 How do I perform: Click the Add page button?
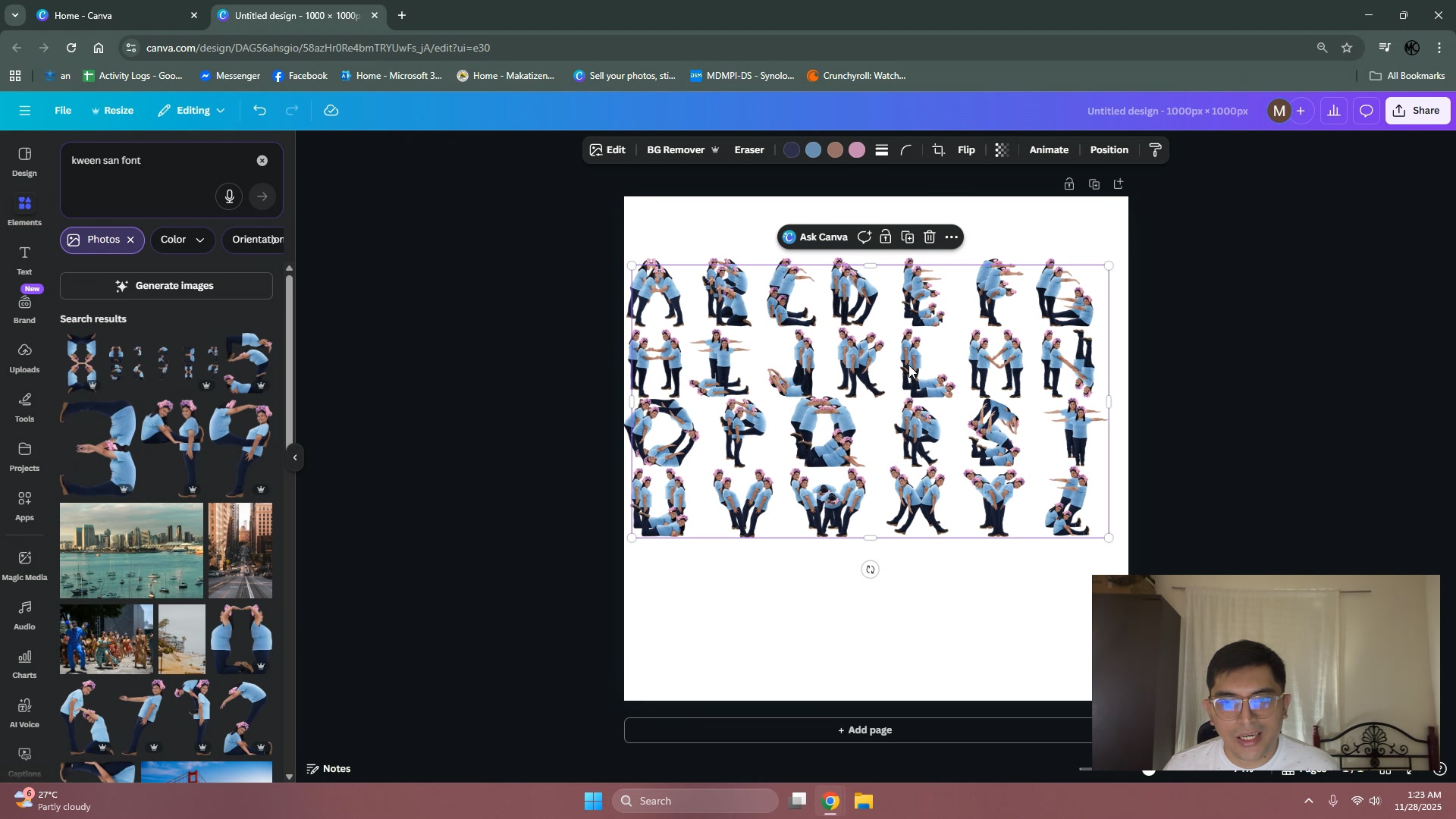[x=864, y=730]
